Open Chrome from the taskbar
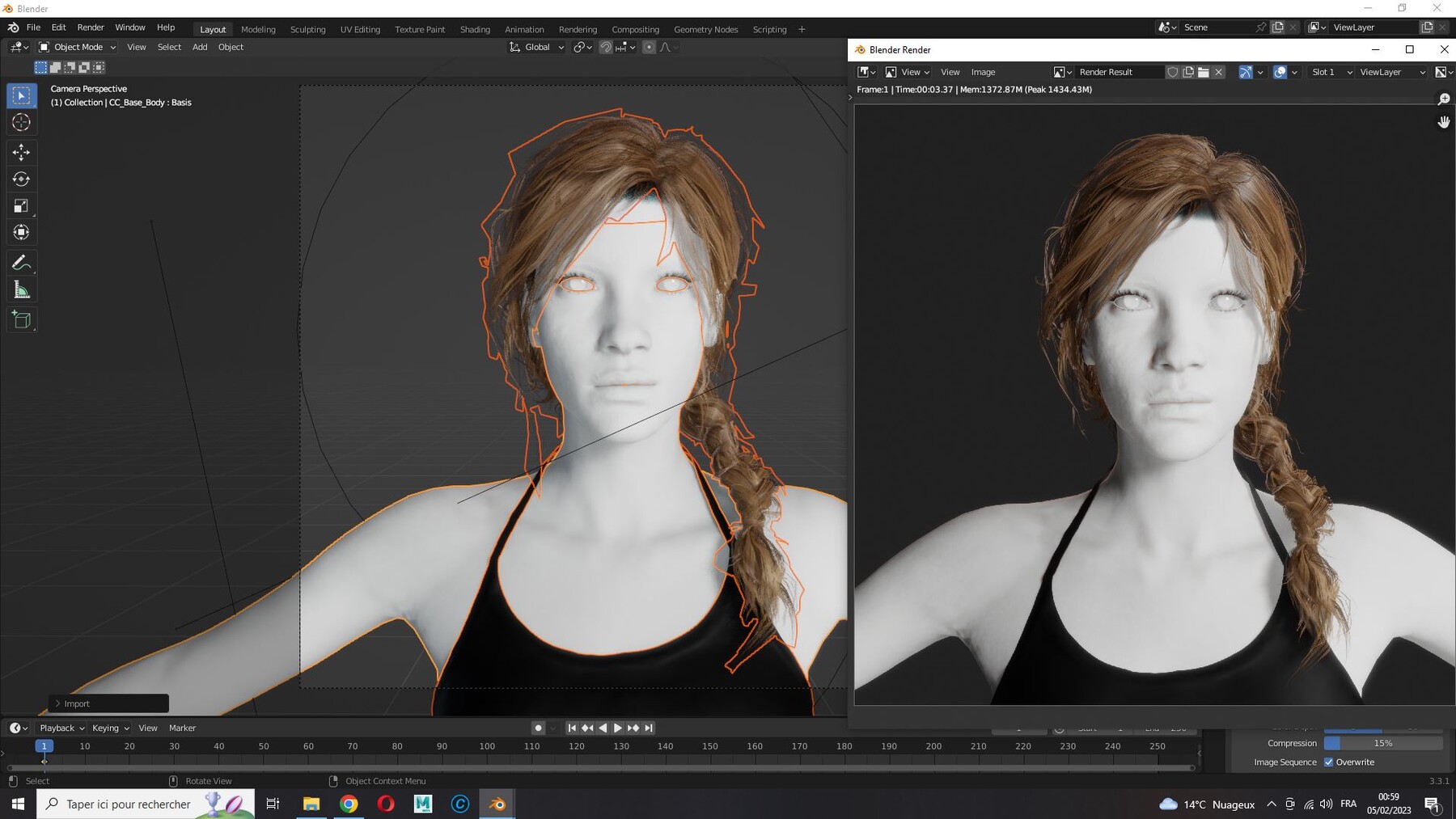The height and width of the screenshot is (819, 1456). [x=349, y=804]
